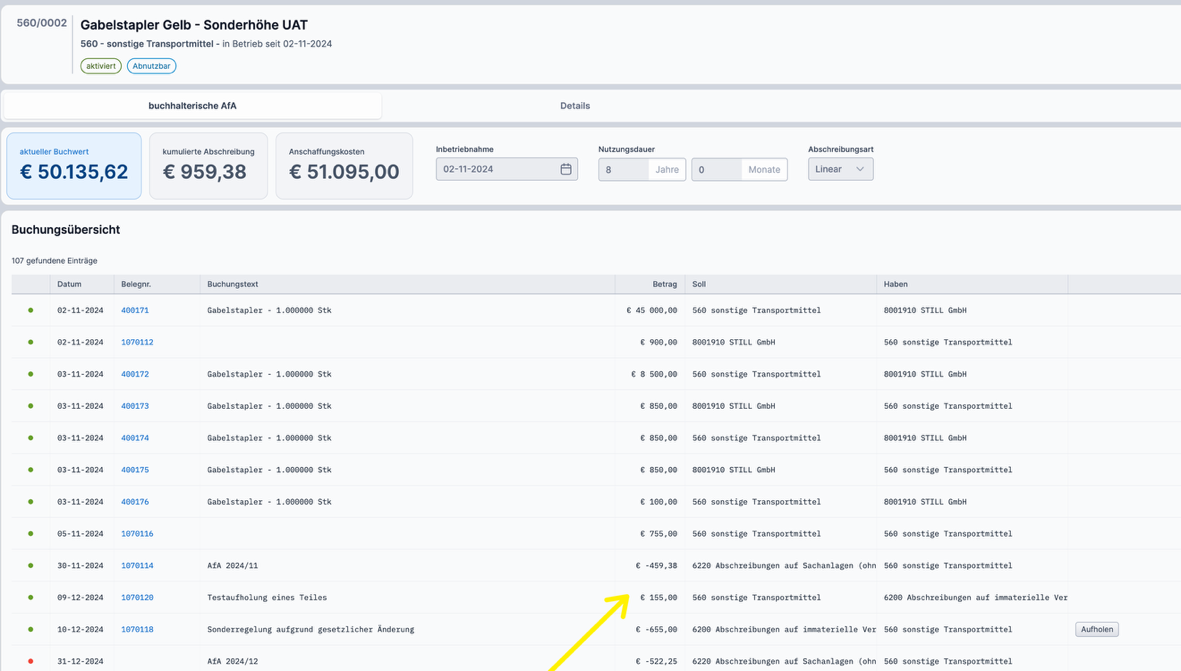Click the aktivierte status badge

pos(101,66)
